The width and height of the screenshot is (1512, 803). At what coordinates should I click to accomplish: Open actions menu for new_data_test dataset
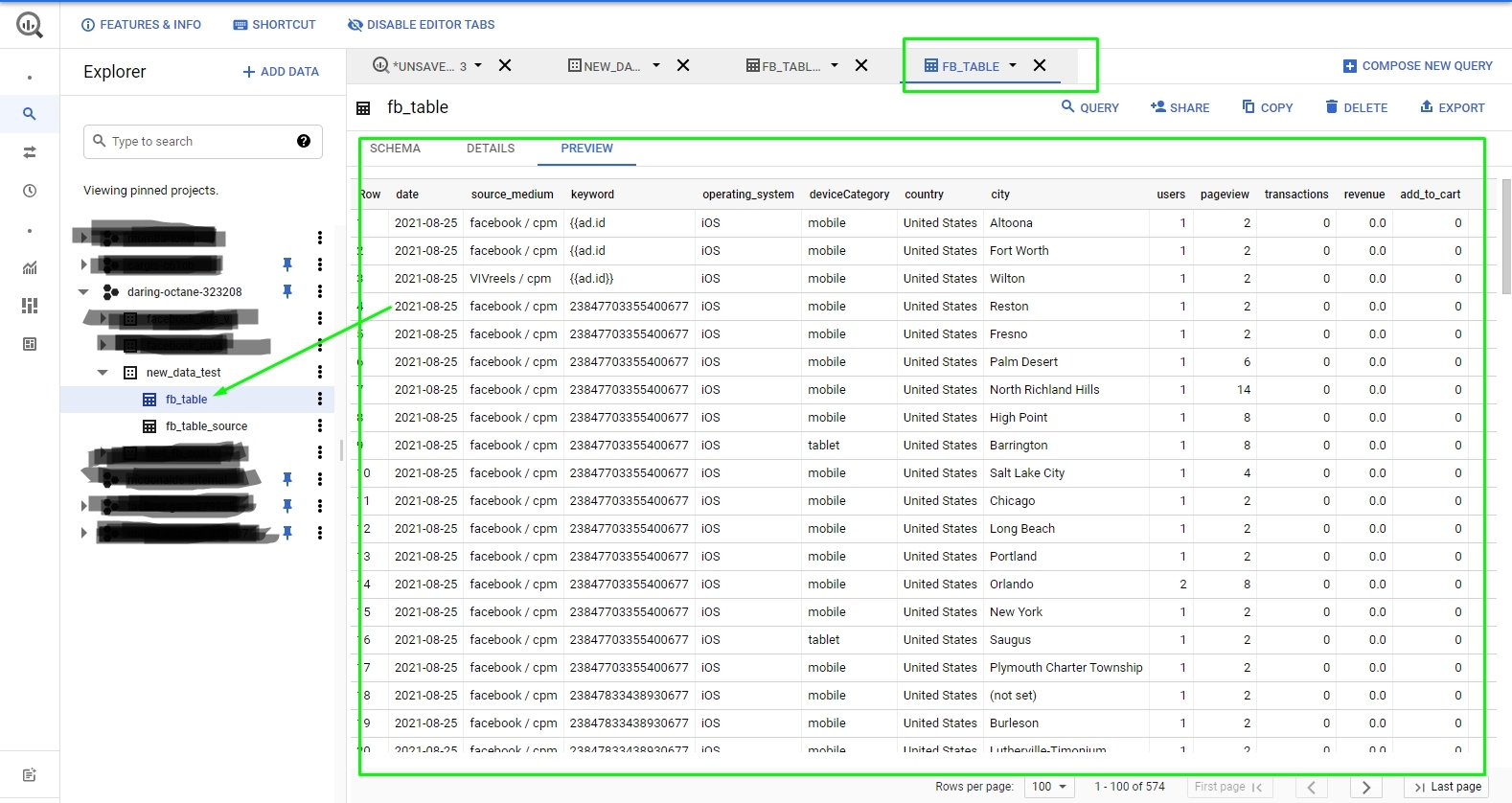pyautogui.click(x=320, y=372)
